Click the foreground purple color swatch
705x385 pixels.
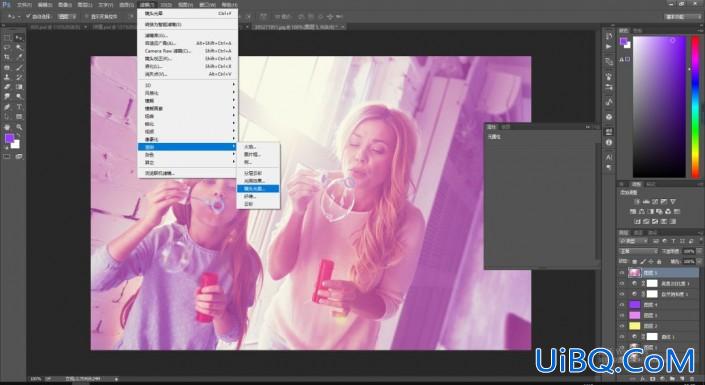pos(9,139)
